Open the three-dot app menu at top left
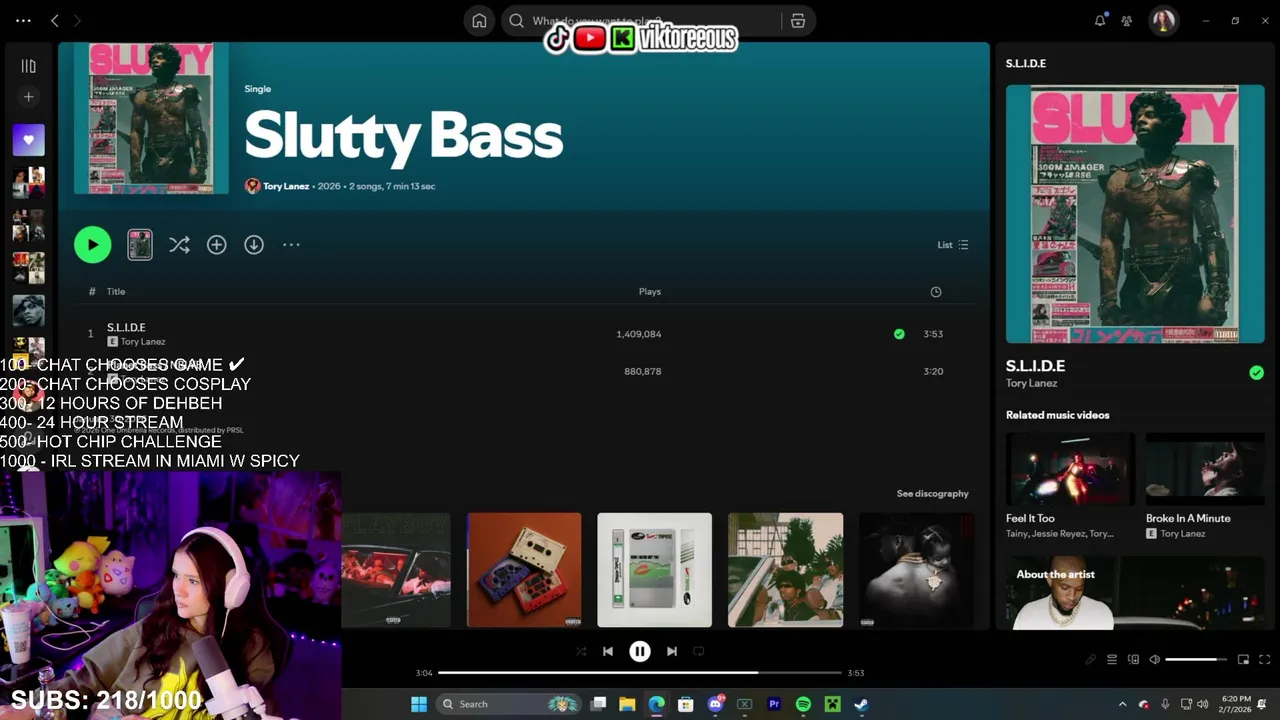This screenshot has height=720, width=1280. [23, 20]
